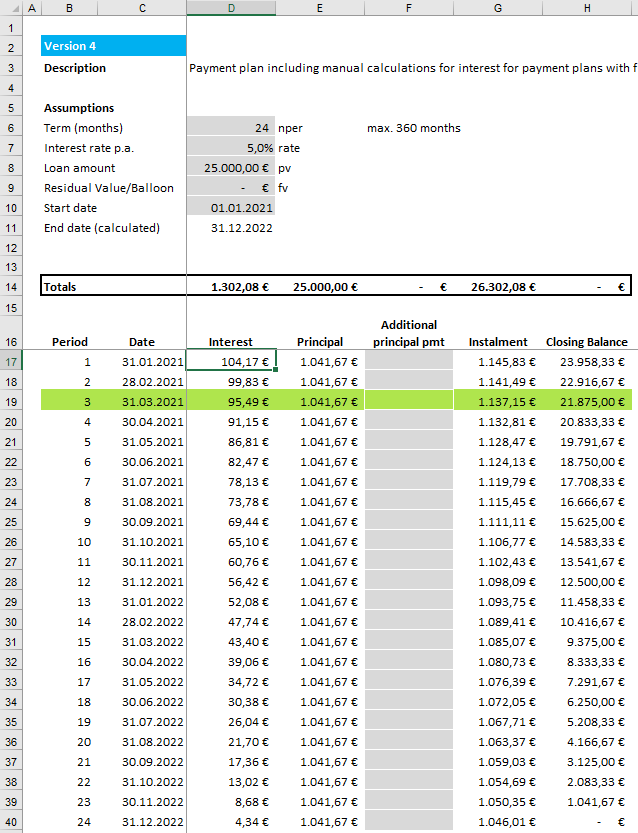Select the interest rate cell showing 5,0%
The height and width of the screenshot is (833, 638).
pos(231,147)
